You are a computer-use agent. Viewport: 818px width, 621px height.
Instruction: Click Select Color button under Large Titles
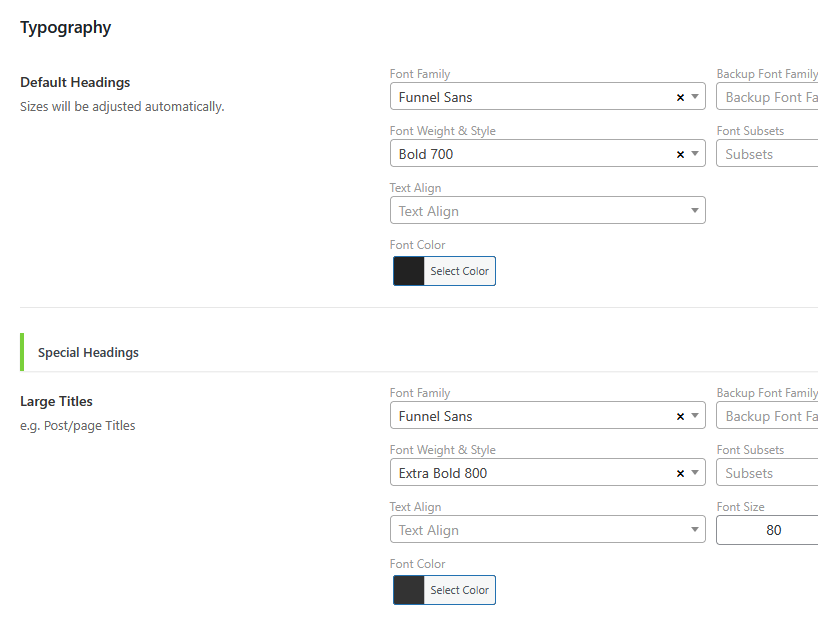[x=460, y=590]
